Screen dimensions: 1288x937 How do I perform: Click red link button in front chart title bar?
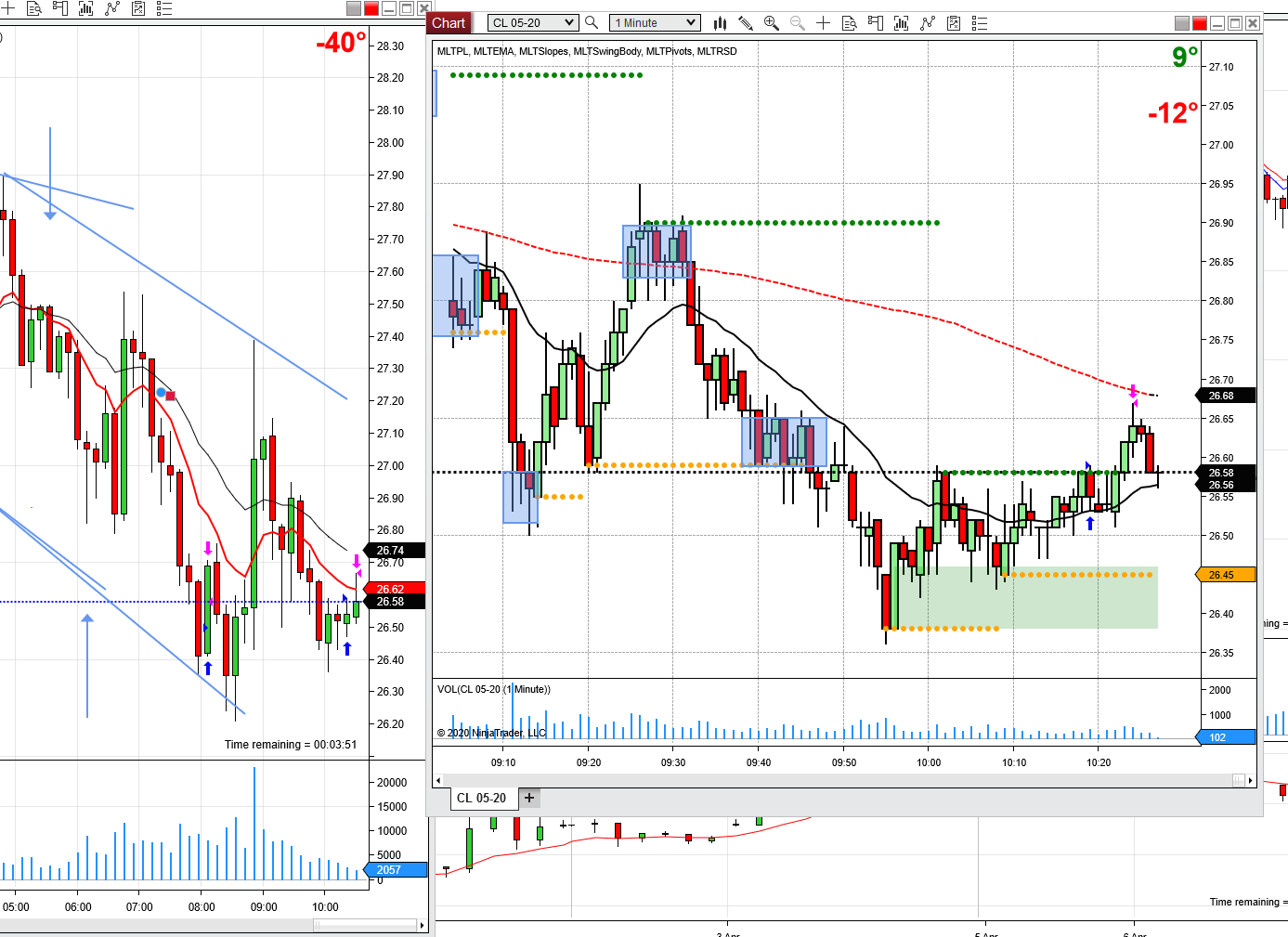[x=1200, y=23]
